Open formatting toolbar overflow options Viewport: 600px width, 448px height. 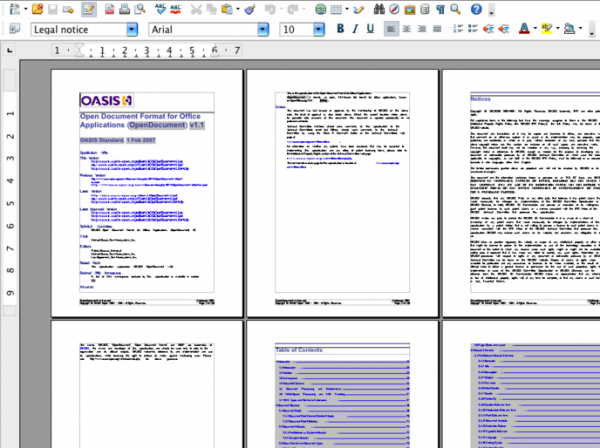tap(592, 31)
